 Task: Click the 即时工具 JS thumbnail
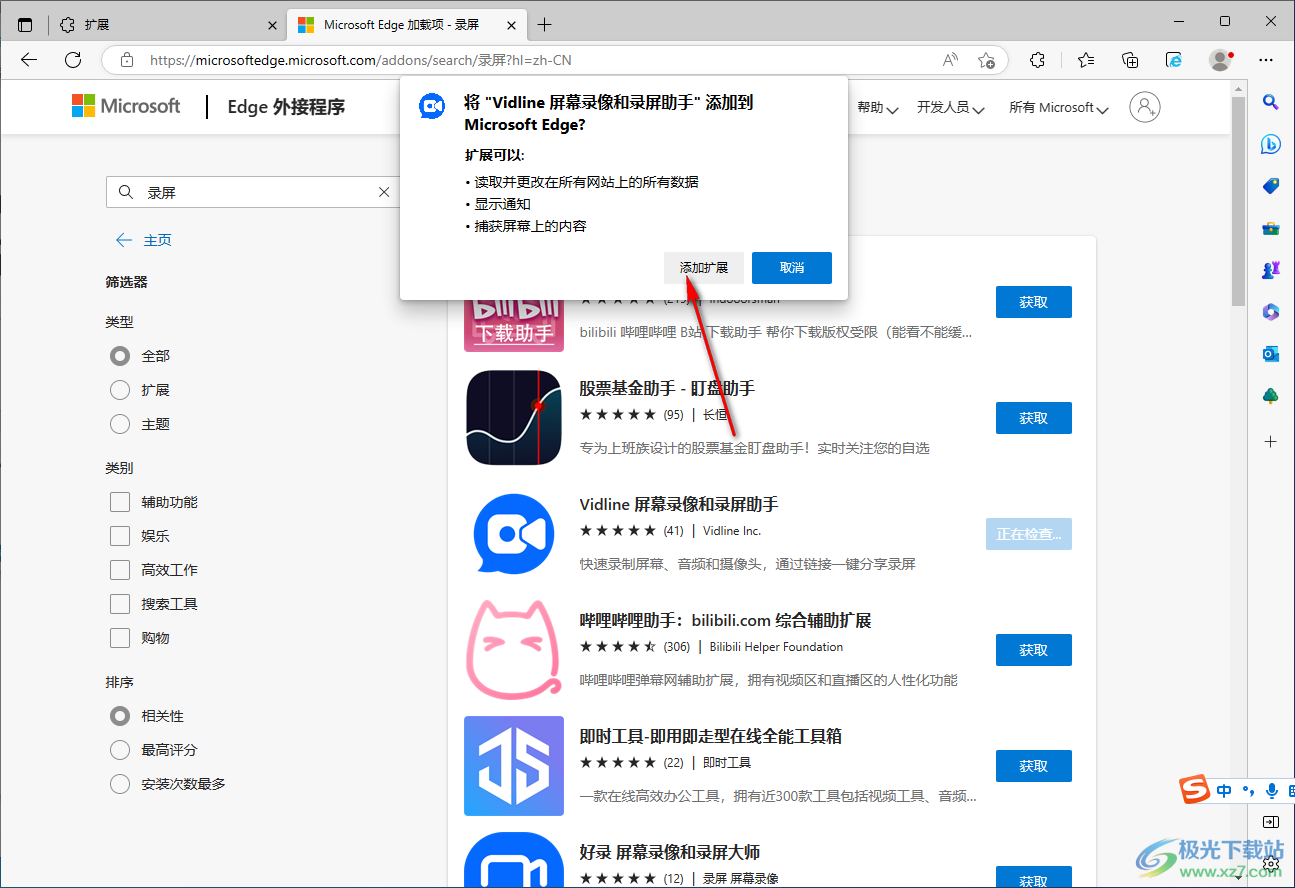514,766
